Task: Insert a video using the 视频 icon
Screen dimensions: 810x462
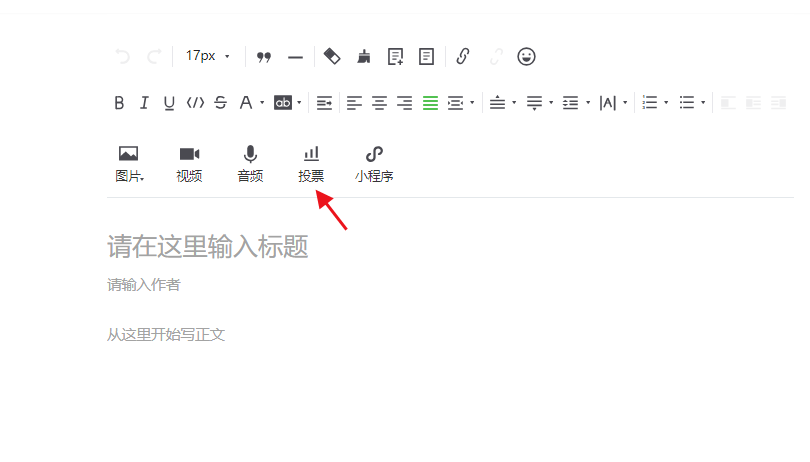Action: pos(189,163)
